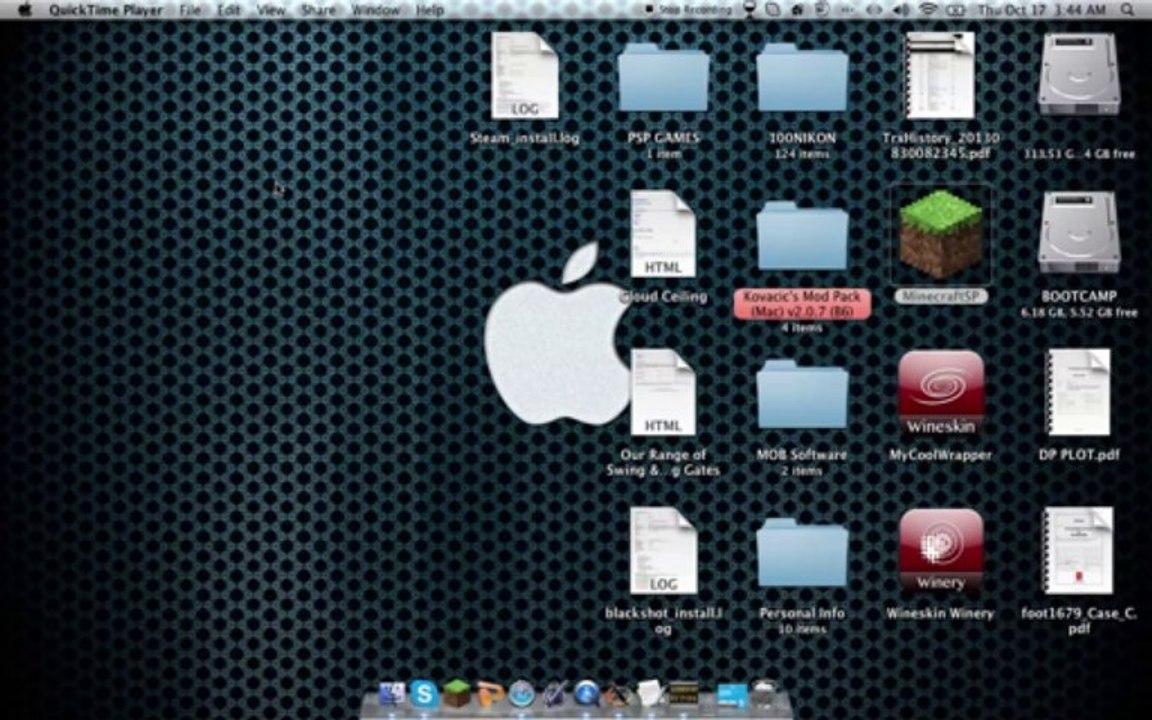The width and height of the screenshot is (1152, 720).
Task: Open the Share menu
Action: (317, 10)
